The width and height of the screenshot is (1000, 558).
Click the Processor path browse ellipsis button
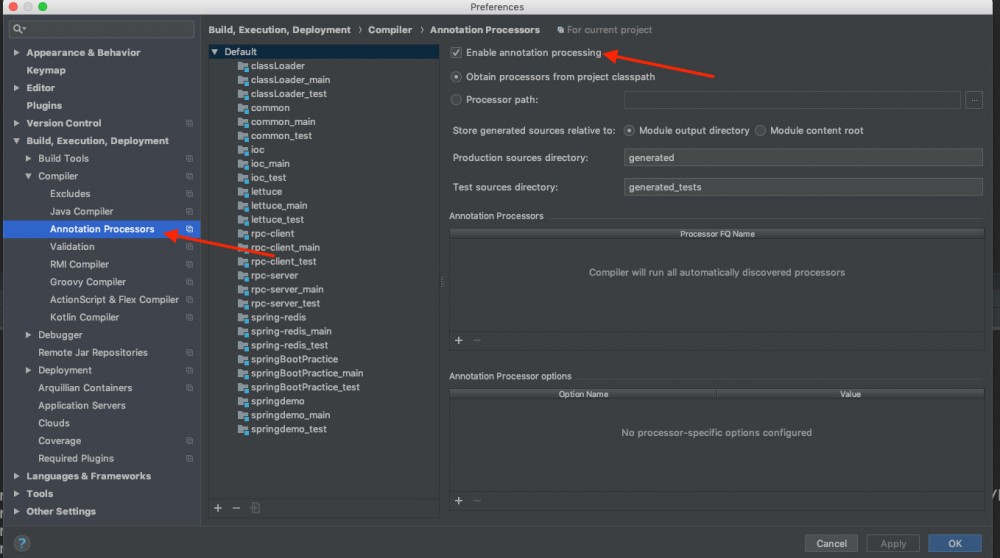click(974, 100)
